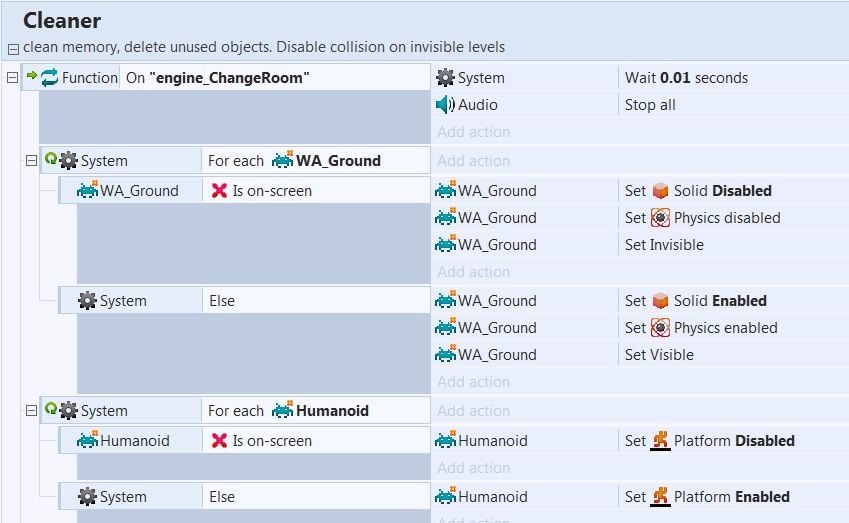Click the red X on WA_Ground on-screen condition
Viewport: 849px width, 523px height.
pyautogui.click(x=220, y=191)
